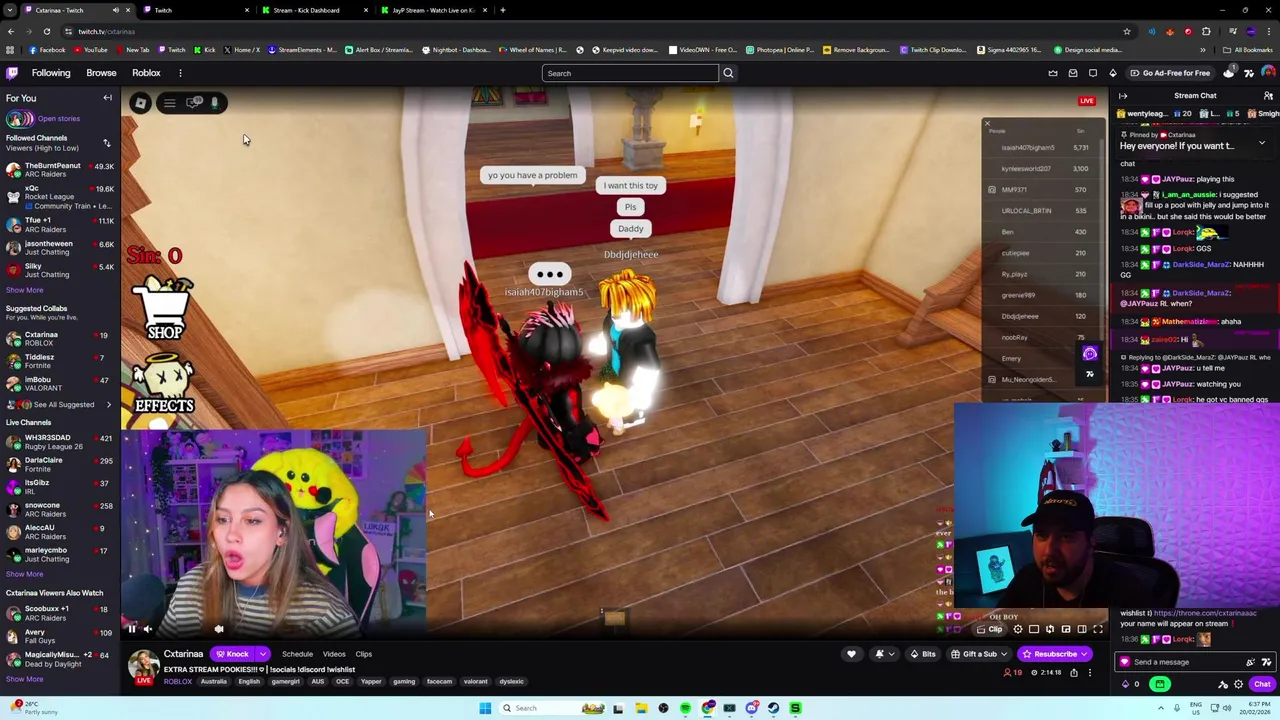Go to the Browse tab

[101, 73]
